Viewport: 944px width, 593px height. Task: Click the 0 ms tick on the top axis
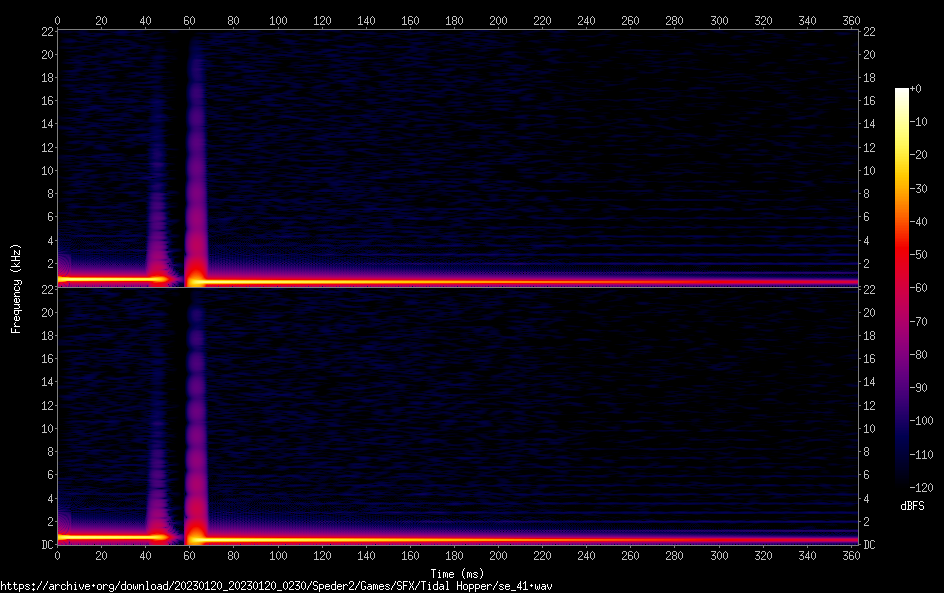pyautogui.click(x=58, y=20)
